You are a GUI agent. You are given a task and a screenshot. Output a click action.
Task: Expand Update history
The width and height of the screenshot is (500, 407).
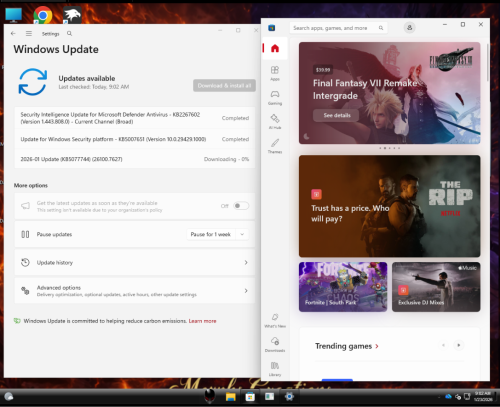tap(135, 262)
